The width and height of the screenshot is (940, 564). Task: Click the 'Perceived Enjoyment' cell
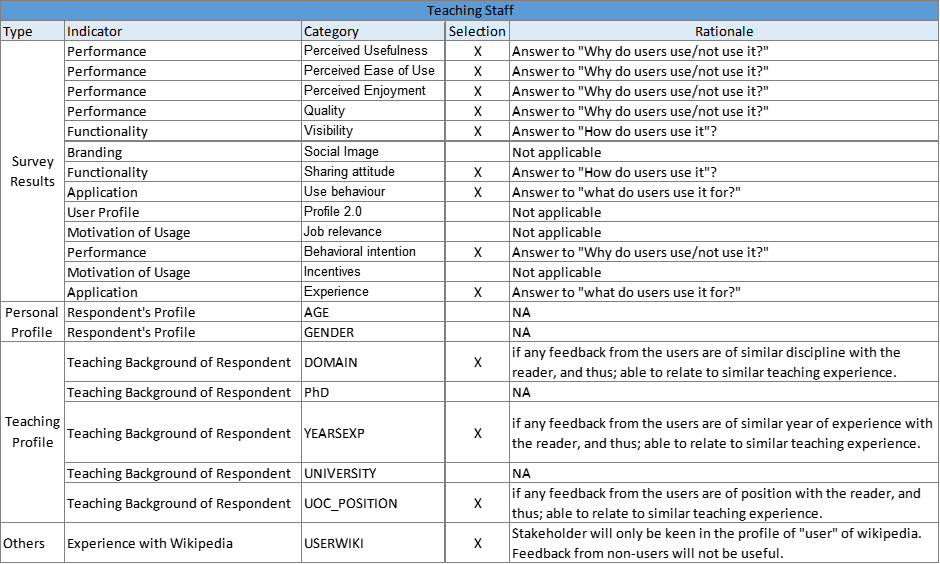click(x=373, y=91)
